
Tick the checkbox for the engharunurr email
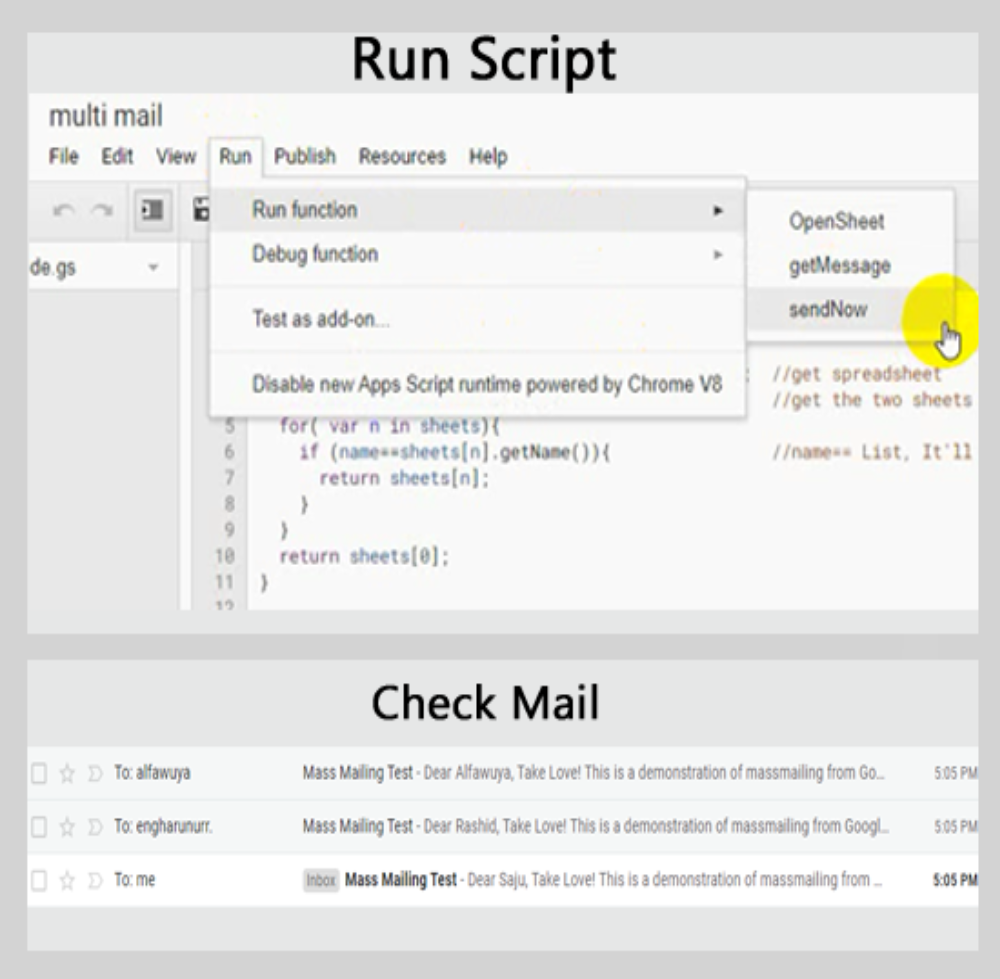[39, 827]
